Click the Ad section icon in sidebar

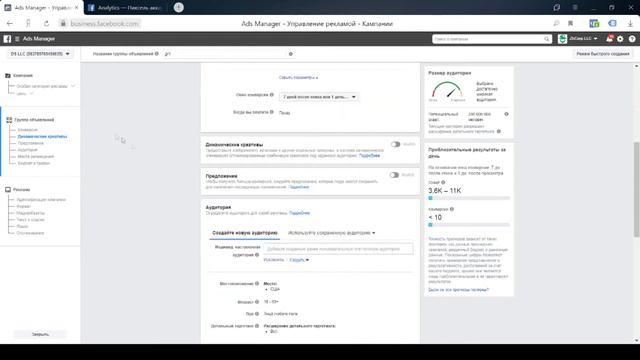[x=8, y=189]
